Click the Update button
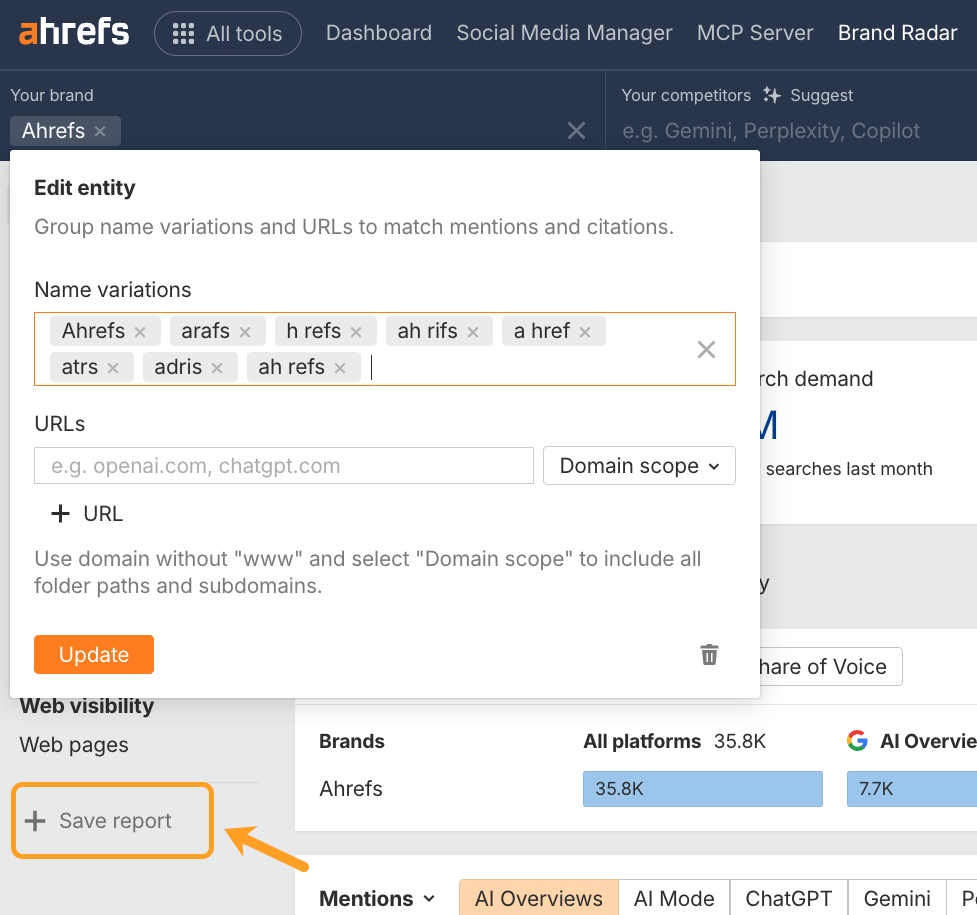This screenshot has height=915, width=977. pos(93,654)
